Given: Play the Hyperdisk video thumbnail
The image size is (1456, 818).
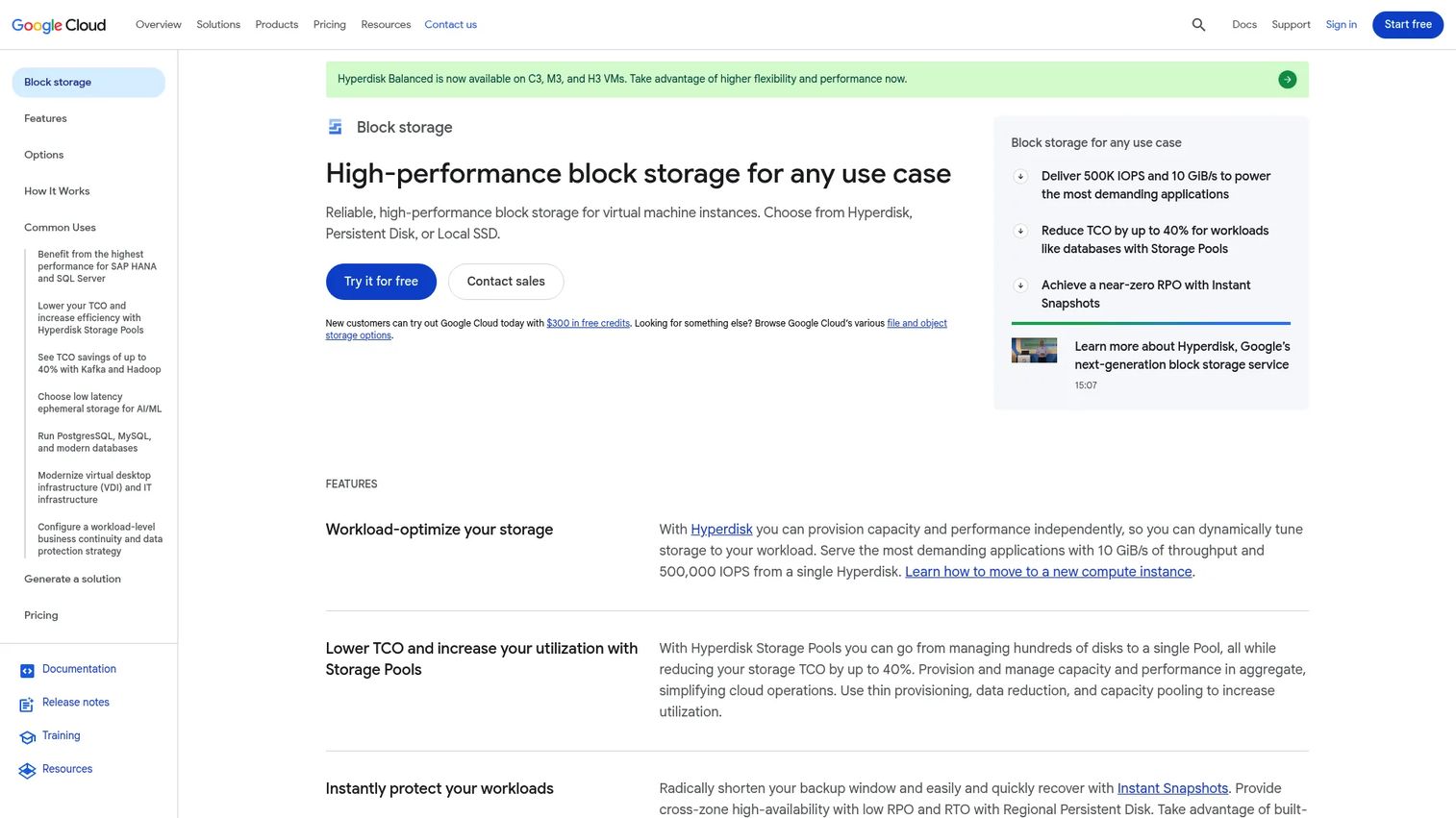Looking at the screenshot, I should point(1034,350).
